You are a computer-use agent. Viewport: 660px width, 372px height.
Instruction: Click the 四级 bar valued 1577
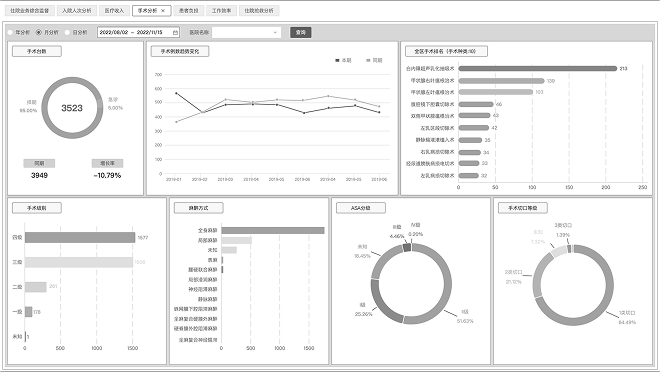coord(80,238)
